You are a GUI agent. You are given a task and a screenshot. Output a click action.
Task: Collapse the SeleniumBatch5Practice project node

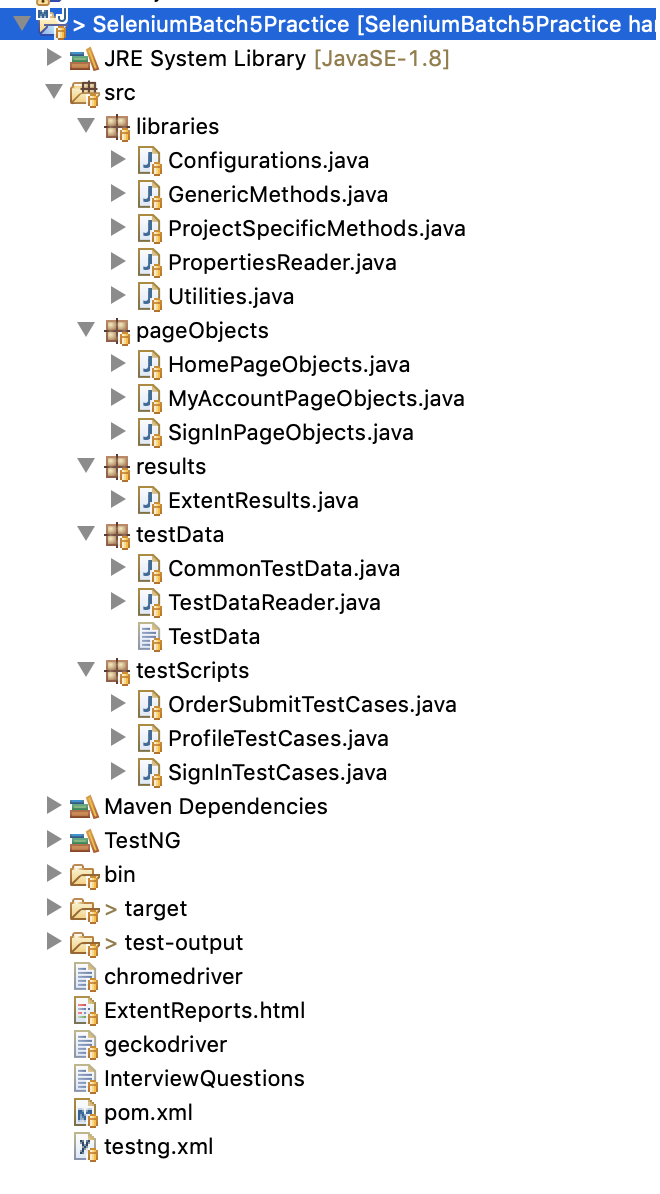21,24
